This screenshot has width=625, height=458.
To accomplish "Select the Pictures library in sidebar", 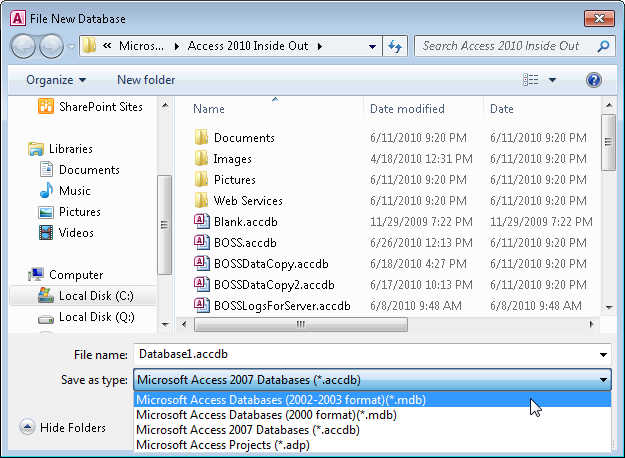I will tap(69, 212).
